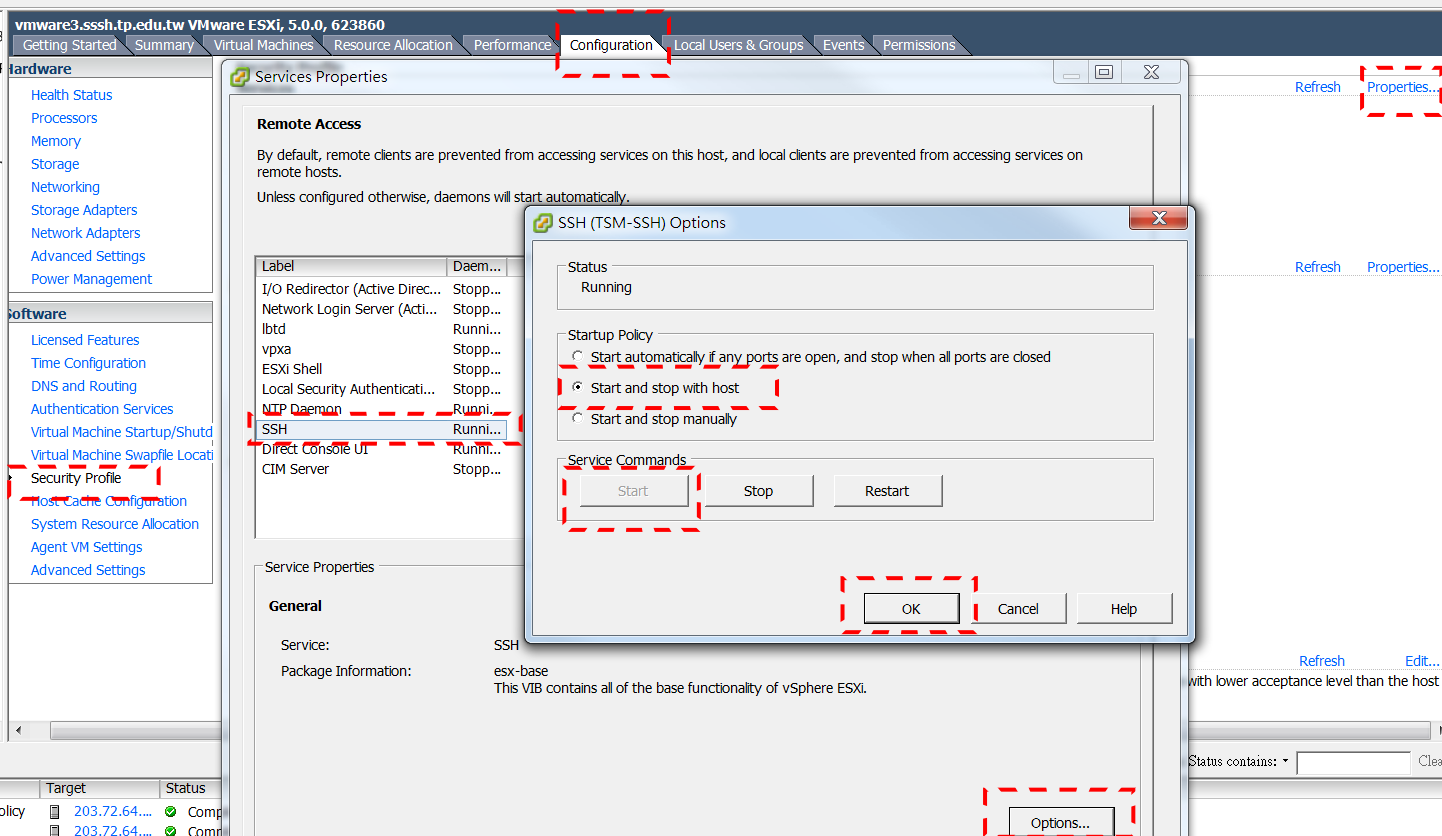Open Health Status in Hardware list
The width and height of the screenshot is (1442, 836).
(72, 95)
